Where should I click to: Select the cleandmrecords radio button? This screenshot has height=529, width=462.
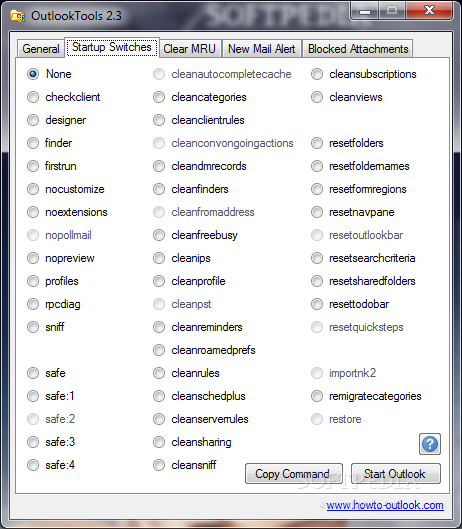point(159,166)
